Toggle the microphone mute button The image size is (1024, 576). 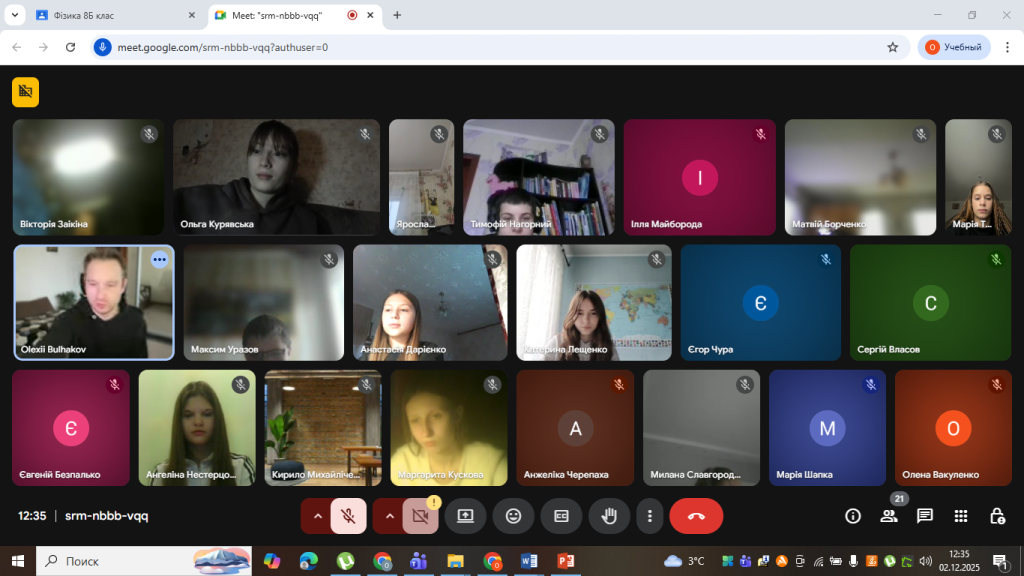[348, 516]
